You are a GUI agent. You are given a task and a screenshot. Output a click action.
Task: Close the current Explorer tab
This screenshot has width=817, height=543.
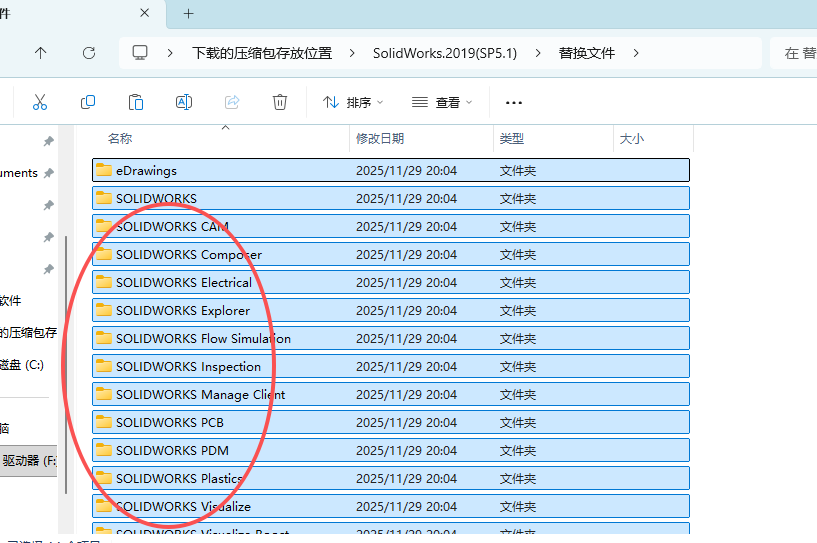click(145, 13)
